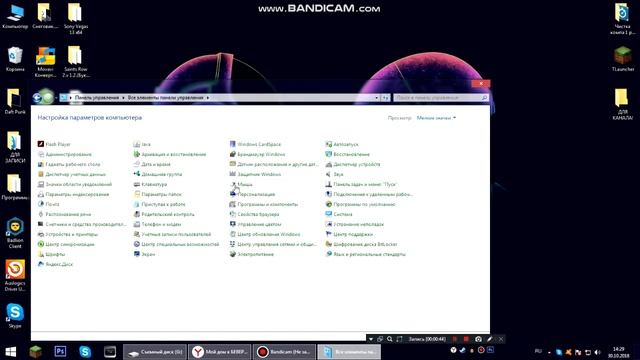
Task: Open Родительский контроль
Action: (164, 214)
